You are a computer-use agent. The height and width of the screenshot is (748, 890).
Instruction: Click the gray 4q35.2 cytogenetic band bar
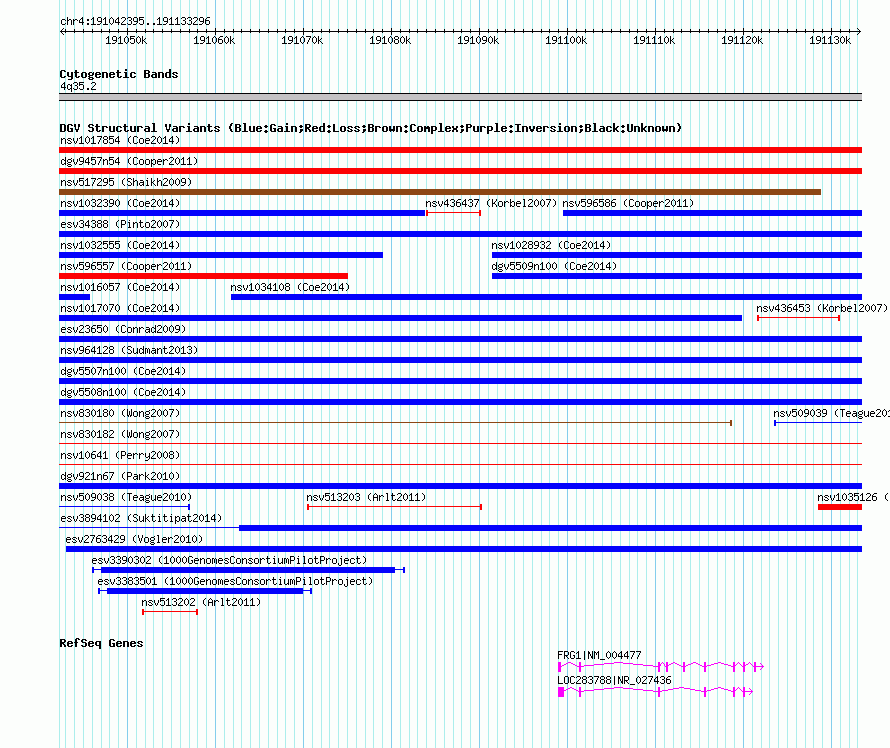pos(460,97)
